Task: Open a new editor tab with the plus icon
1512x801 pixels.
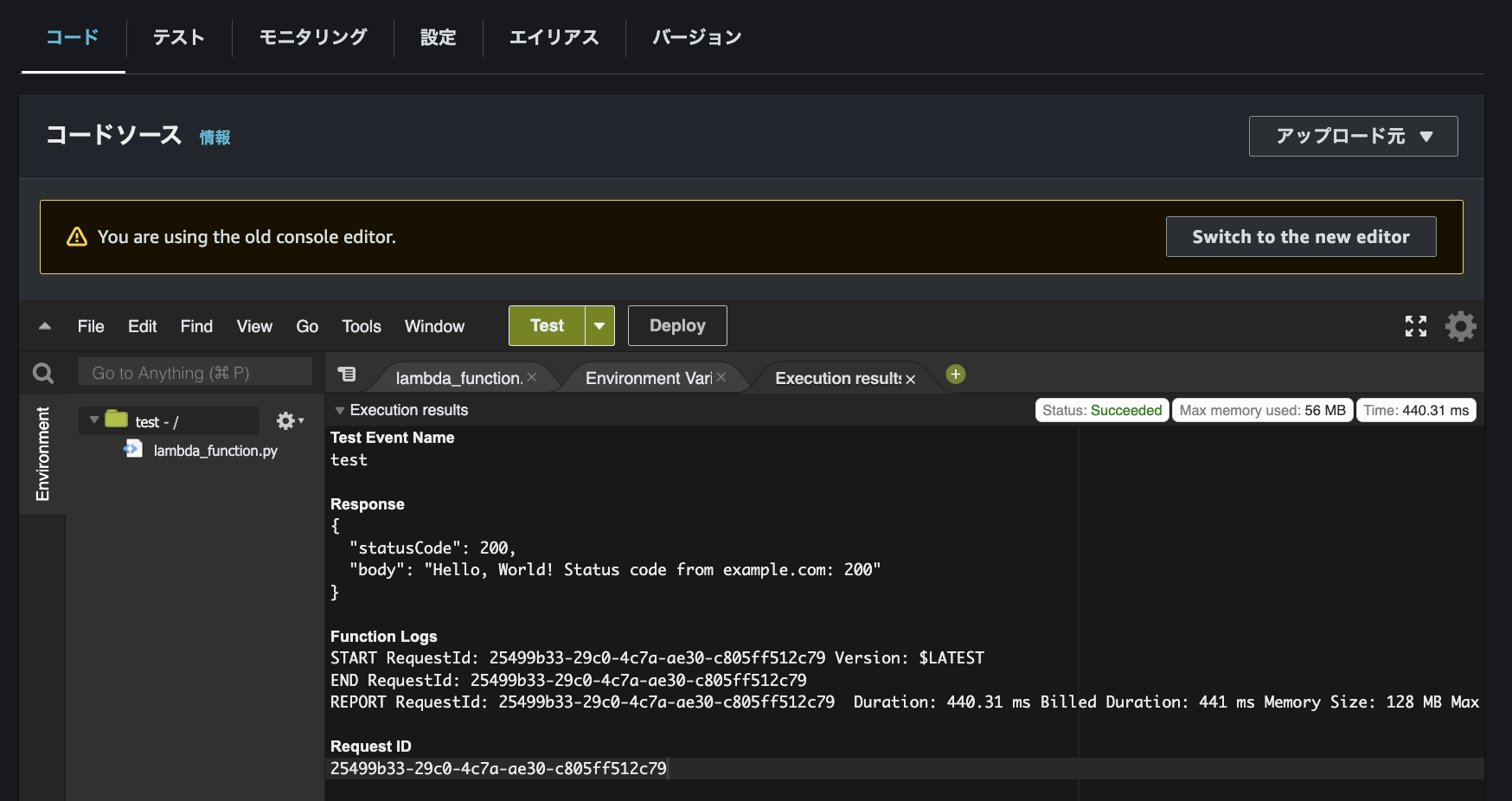Action: coord(954,374)
